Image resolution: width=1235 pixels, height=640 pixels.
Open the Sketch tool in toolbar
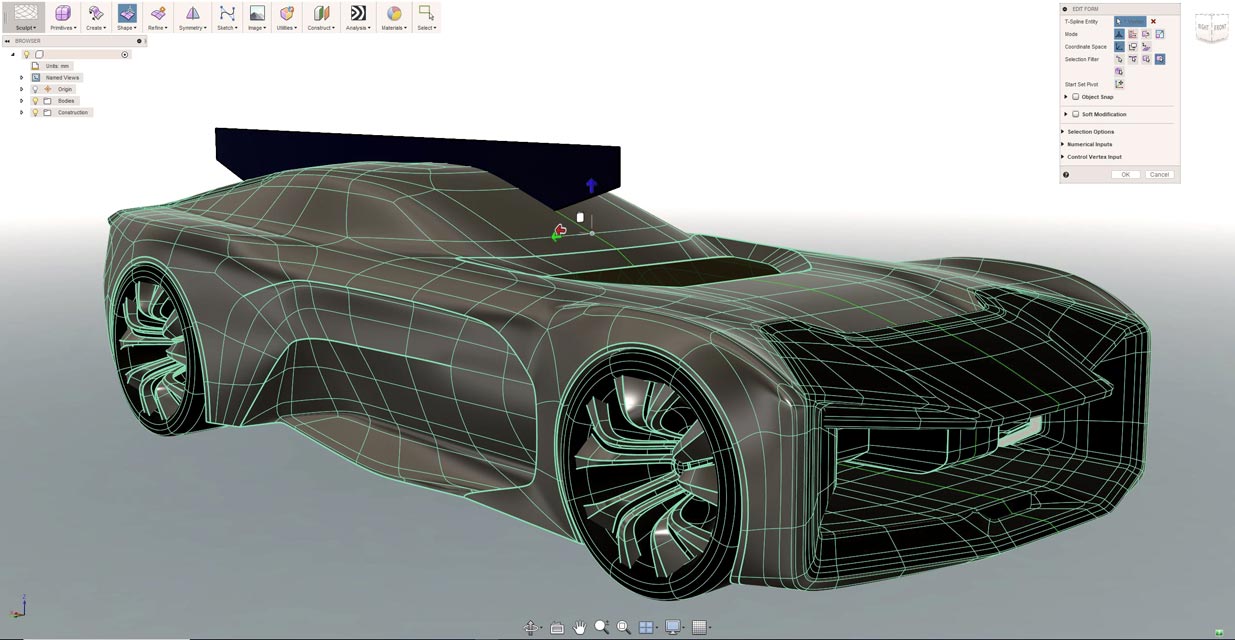click(227, 14)
